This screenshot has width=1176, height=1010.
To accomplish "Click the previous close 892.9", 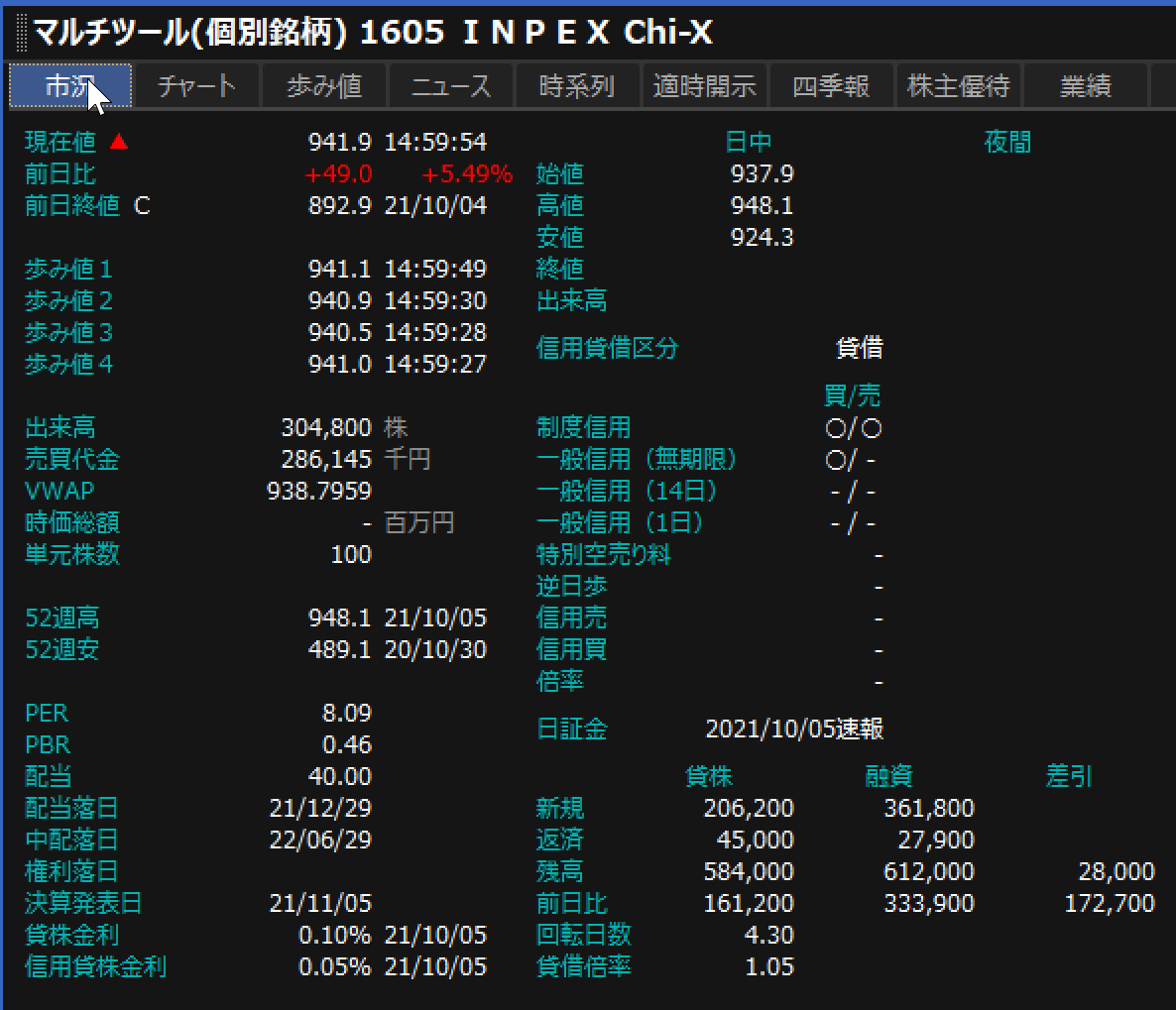I will [x=340, y=205].
